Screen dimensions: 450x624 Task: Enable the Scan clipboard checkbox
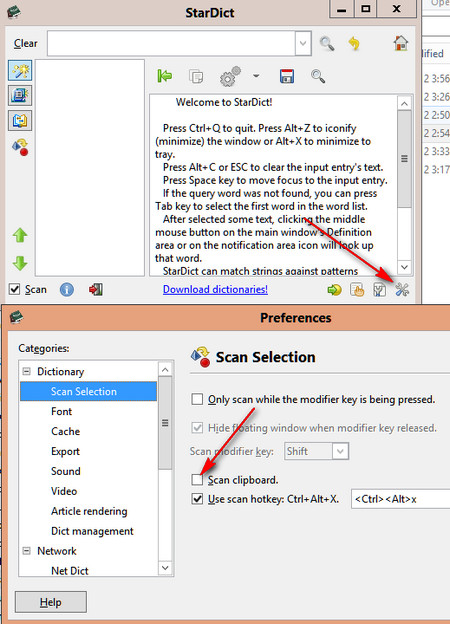point(197,480)
